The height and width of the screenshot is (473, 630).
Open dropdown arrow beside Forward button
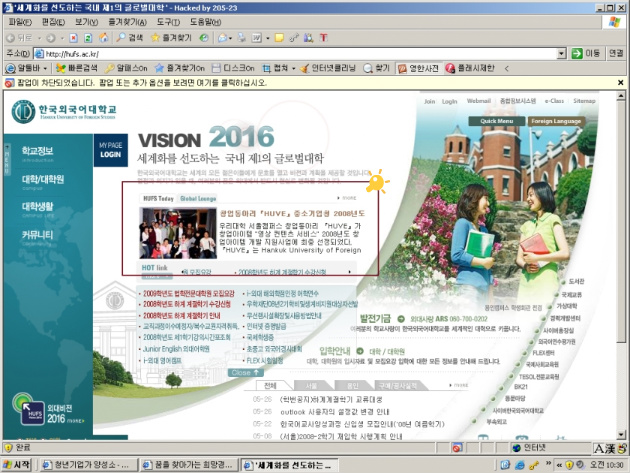[62, 38]
